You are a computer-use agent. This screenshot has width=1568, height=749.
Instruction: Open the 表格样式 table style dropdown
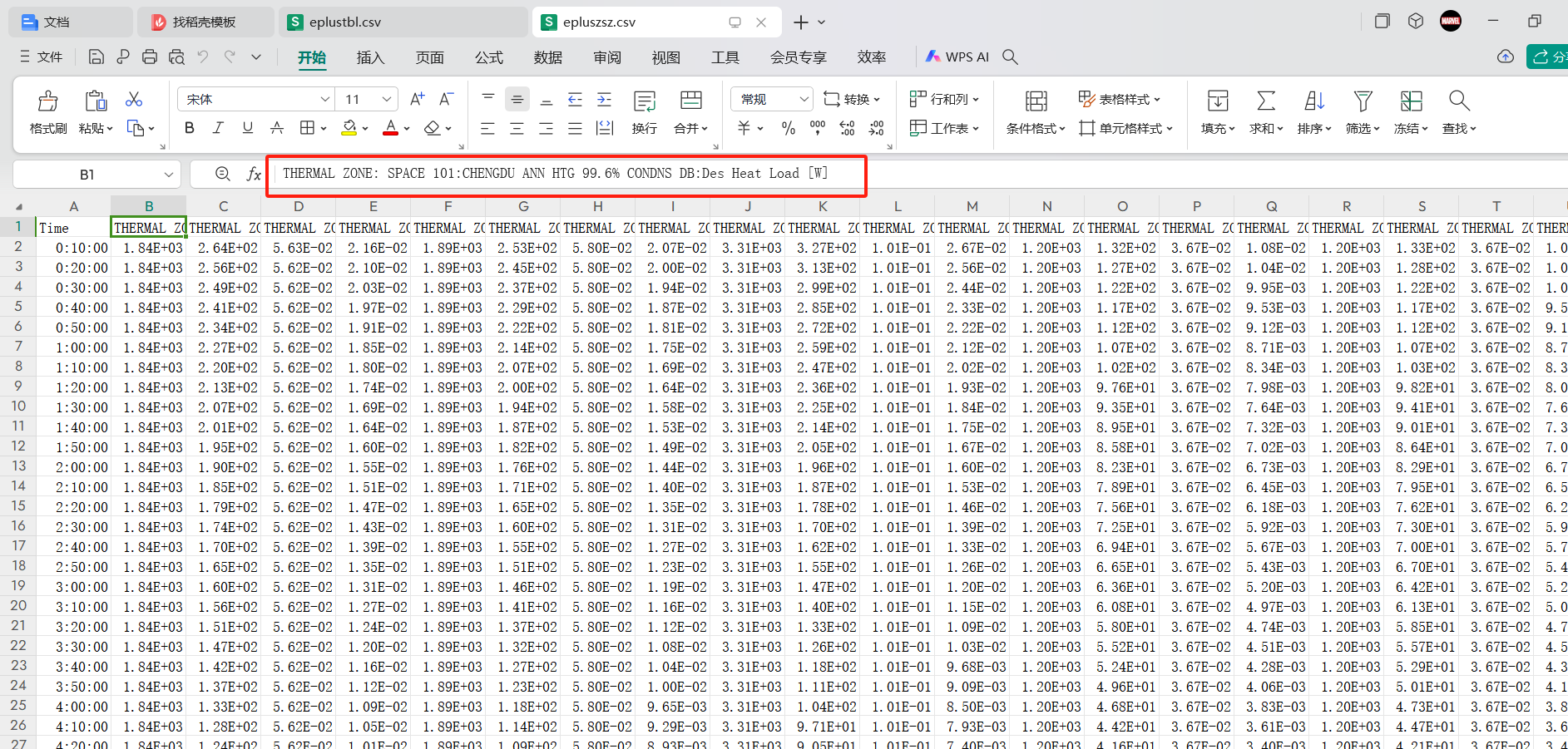[1119, 99]
